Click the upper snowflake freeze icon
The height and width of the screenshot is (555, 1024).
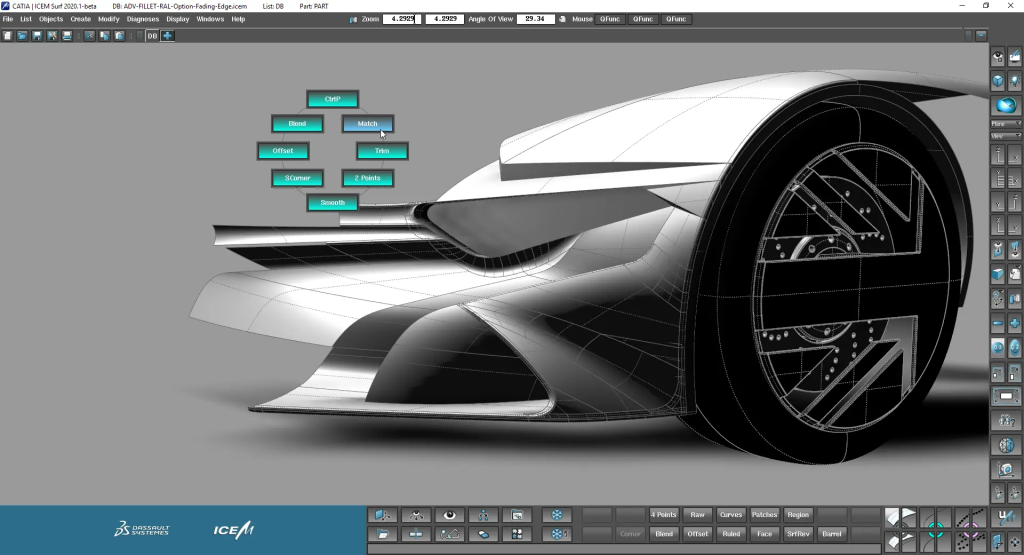click(x=556, y=515)
